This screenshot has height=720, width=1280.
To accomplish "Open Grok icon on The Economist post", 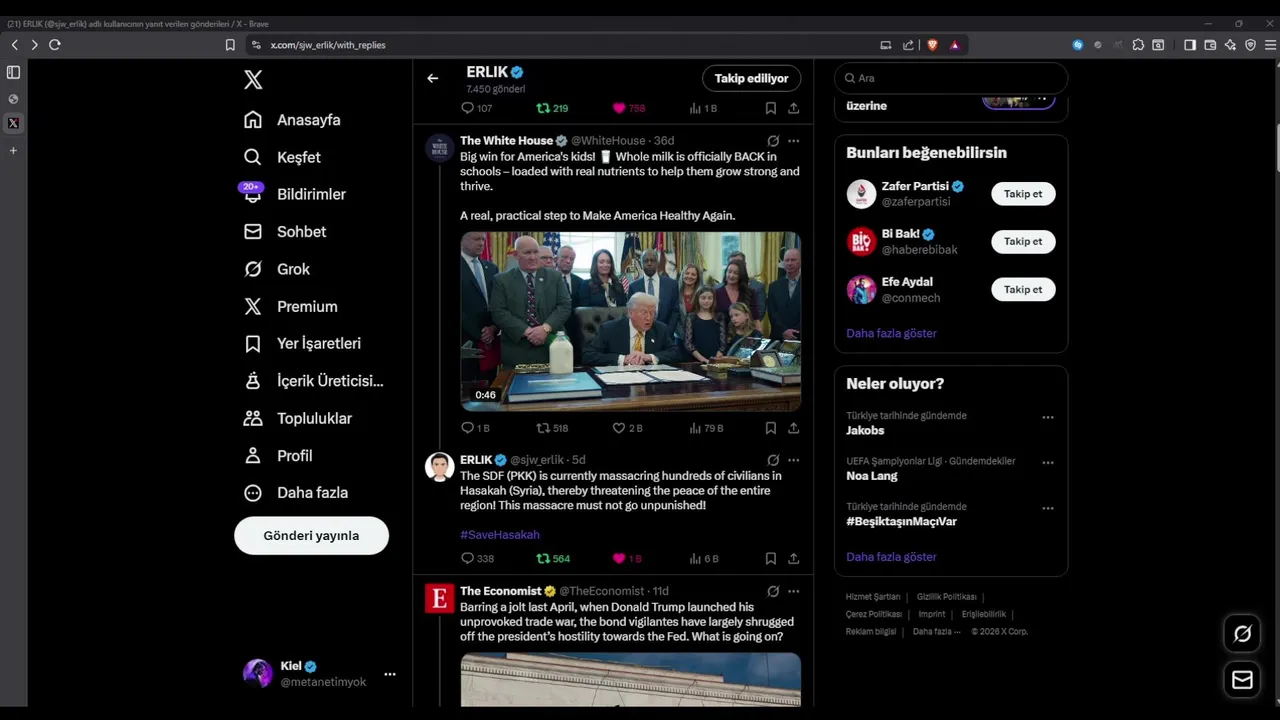I will point(773,591).
